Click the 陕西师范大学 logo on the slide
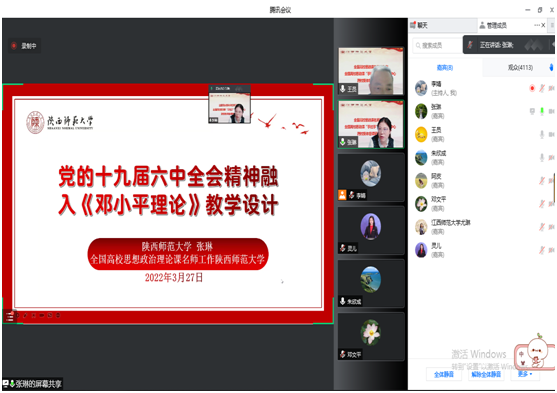 (x=60, y=122)
